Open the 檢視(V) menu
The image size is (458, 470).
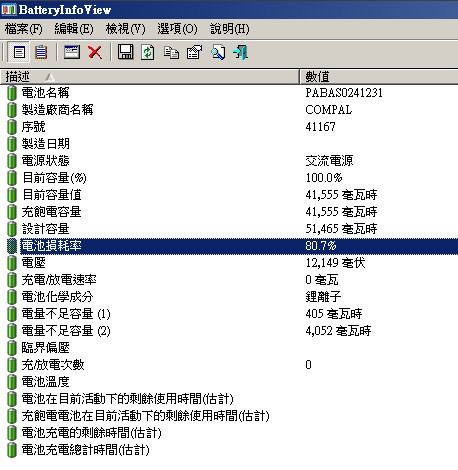click(126, 29)
